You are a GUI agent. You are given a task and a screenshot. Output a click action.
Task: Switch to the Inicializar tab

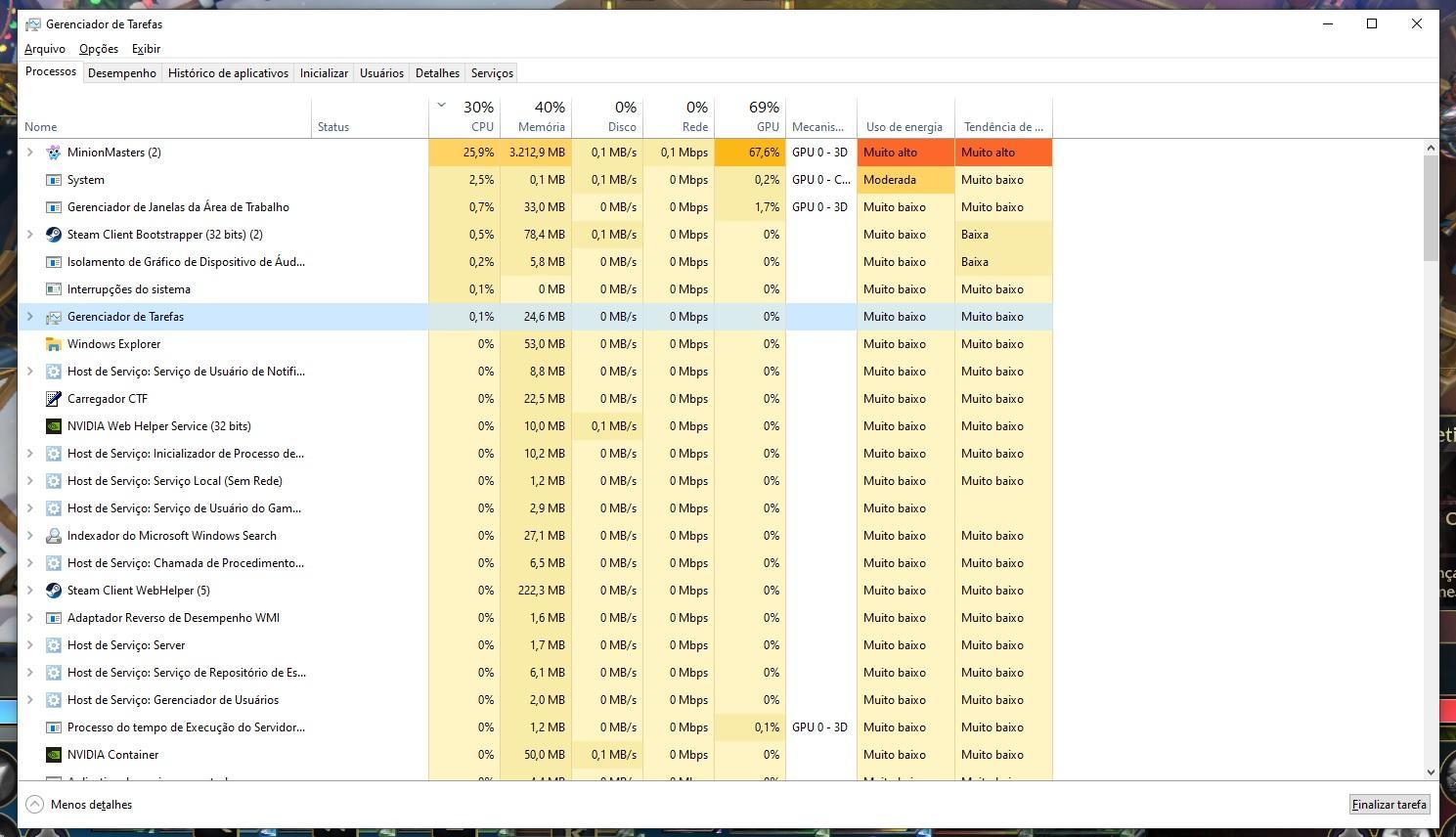tap(324, 73)
